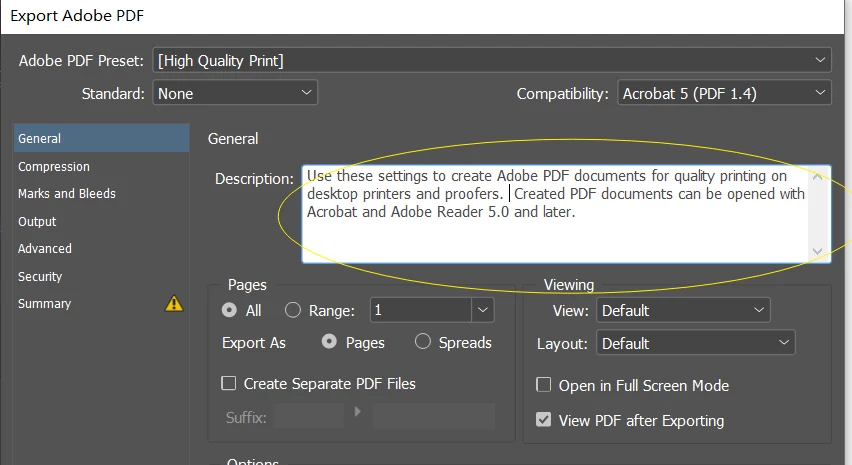The height and width of the screenshot is (465, 852).
Task: Expand the page Range dropdown arrow
Action: [483, 310]
